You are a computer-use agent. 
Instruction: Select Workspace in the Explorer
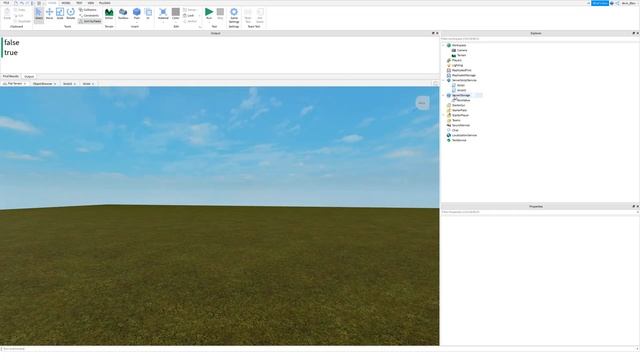tap(459, 45)
